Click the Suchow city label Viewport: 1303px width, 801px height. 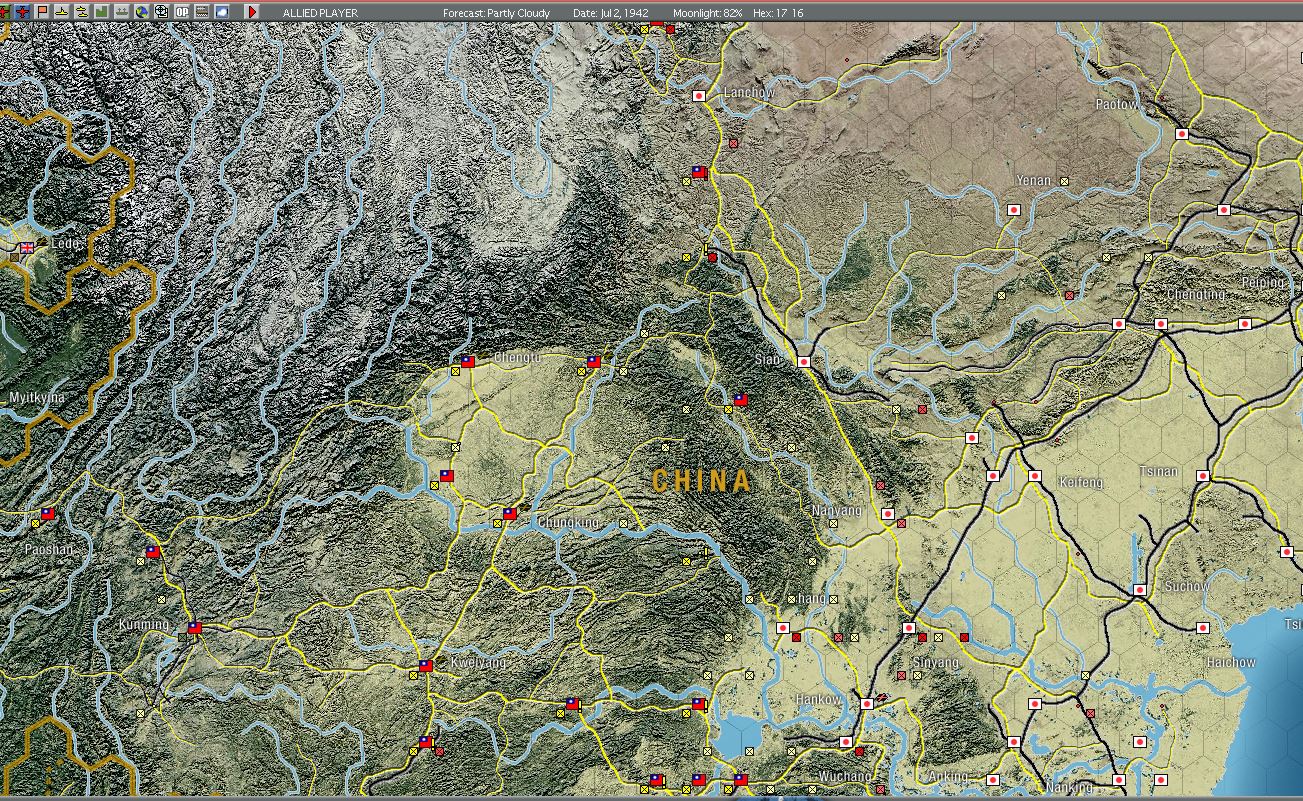coord(1185,587)
